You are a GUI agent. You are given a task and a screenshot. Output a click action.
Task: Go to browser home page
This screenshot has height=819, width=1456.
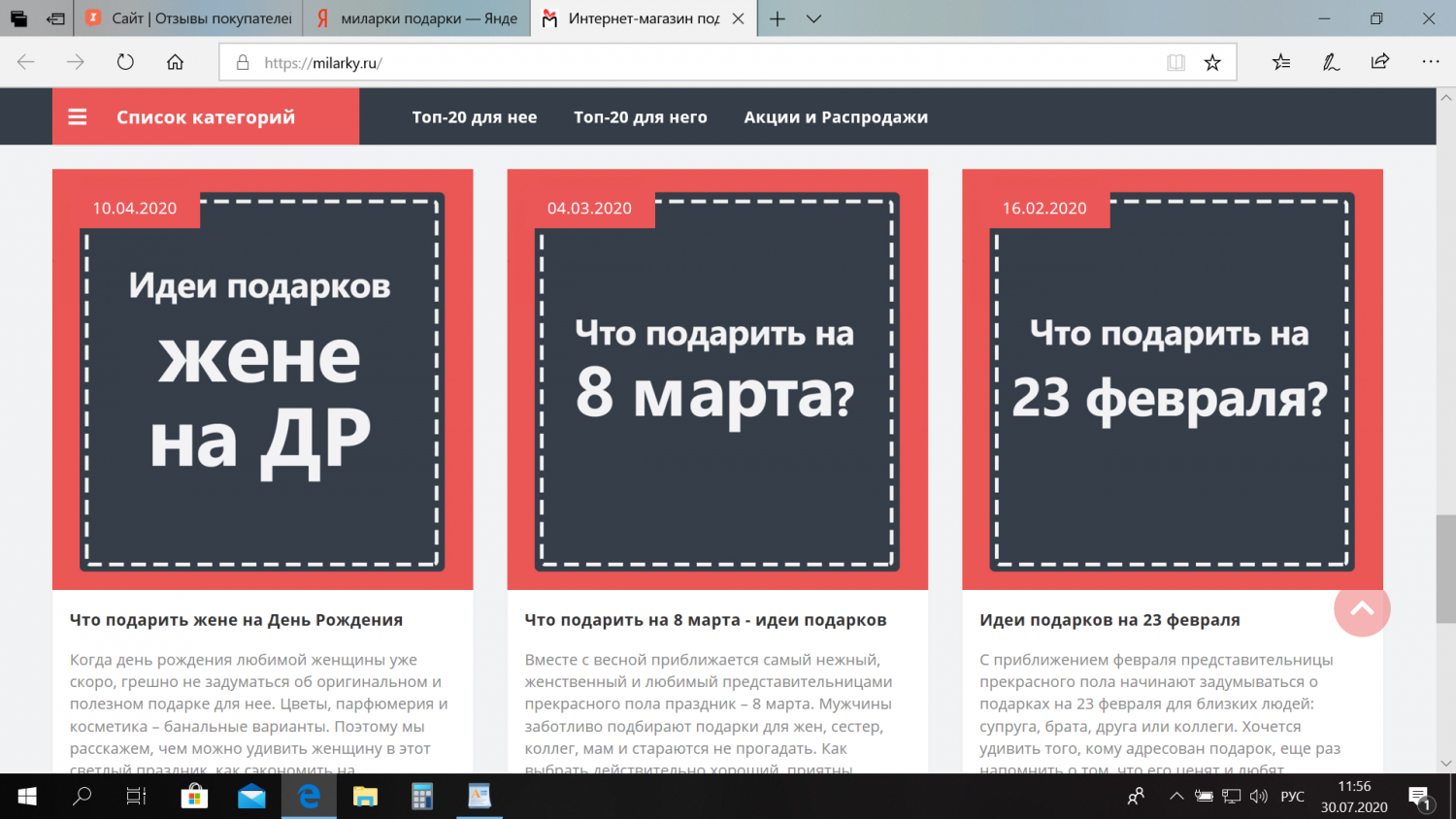pyautogui.click(x=175, y=62)
